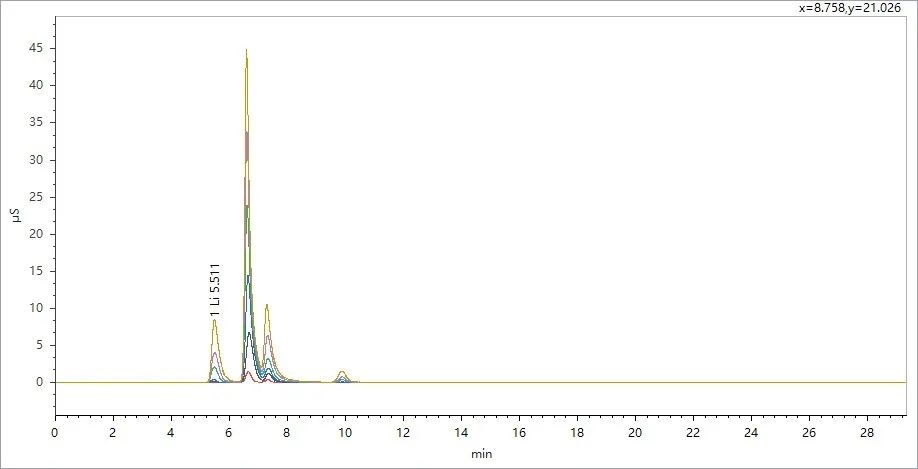Click the apex of the tallest peak near 45 µS

click(x=246, y=50)
